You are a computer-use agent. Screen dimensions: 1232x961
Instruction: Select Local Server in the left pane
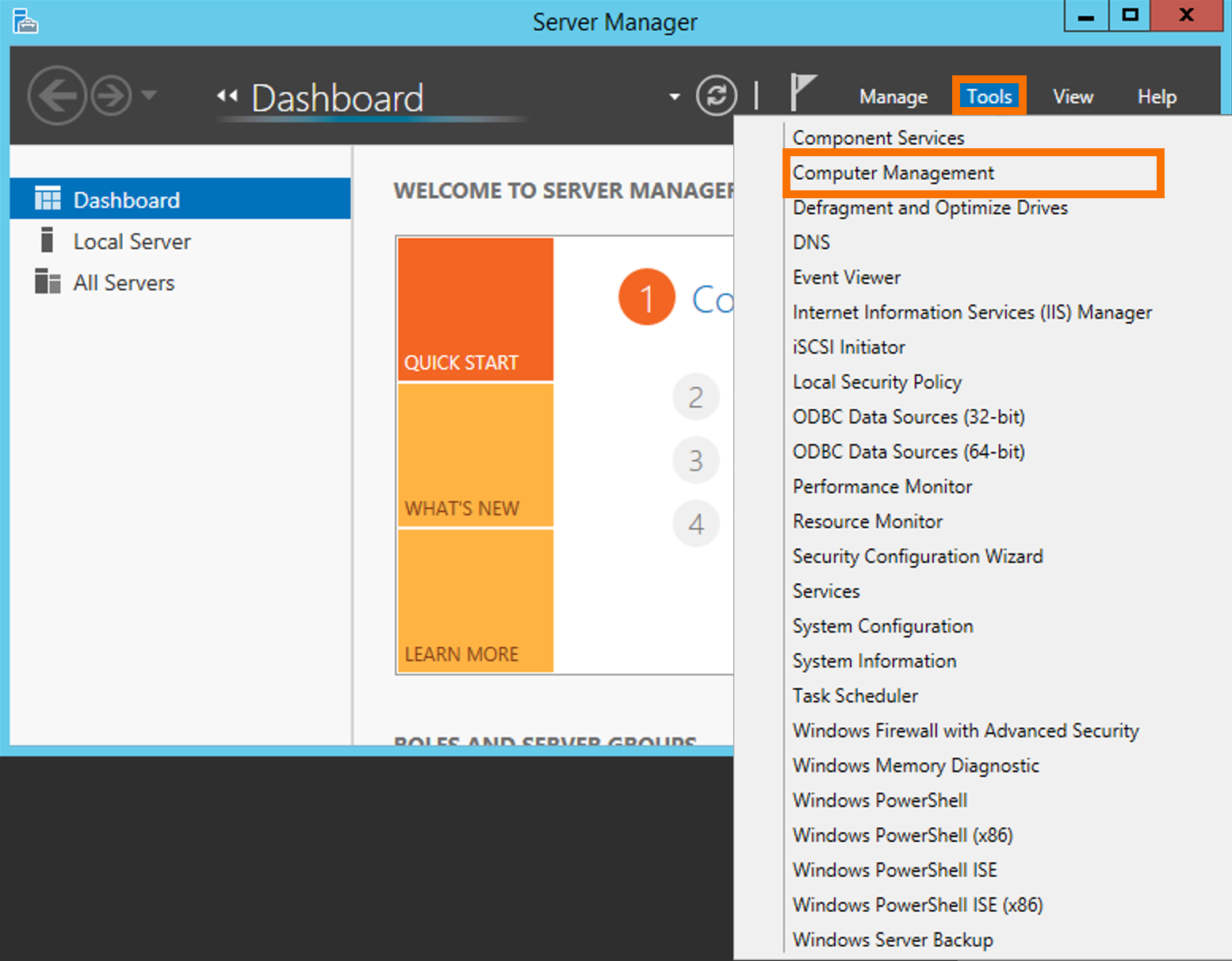(x=180, y=241)
